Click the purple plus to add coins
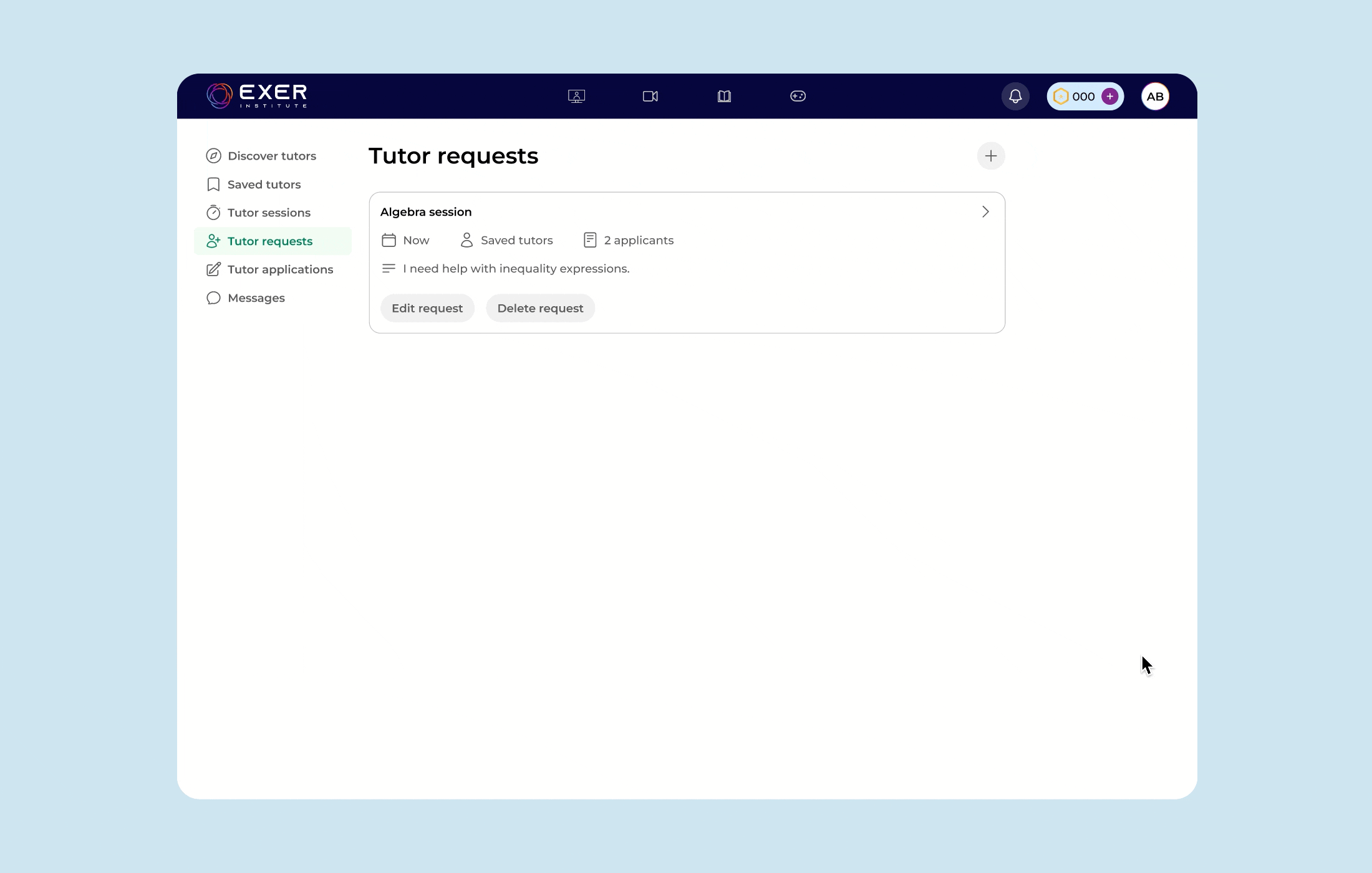Screen dimensions: 1372x873 point(1111,96)
